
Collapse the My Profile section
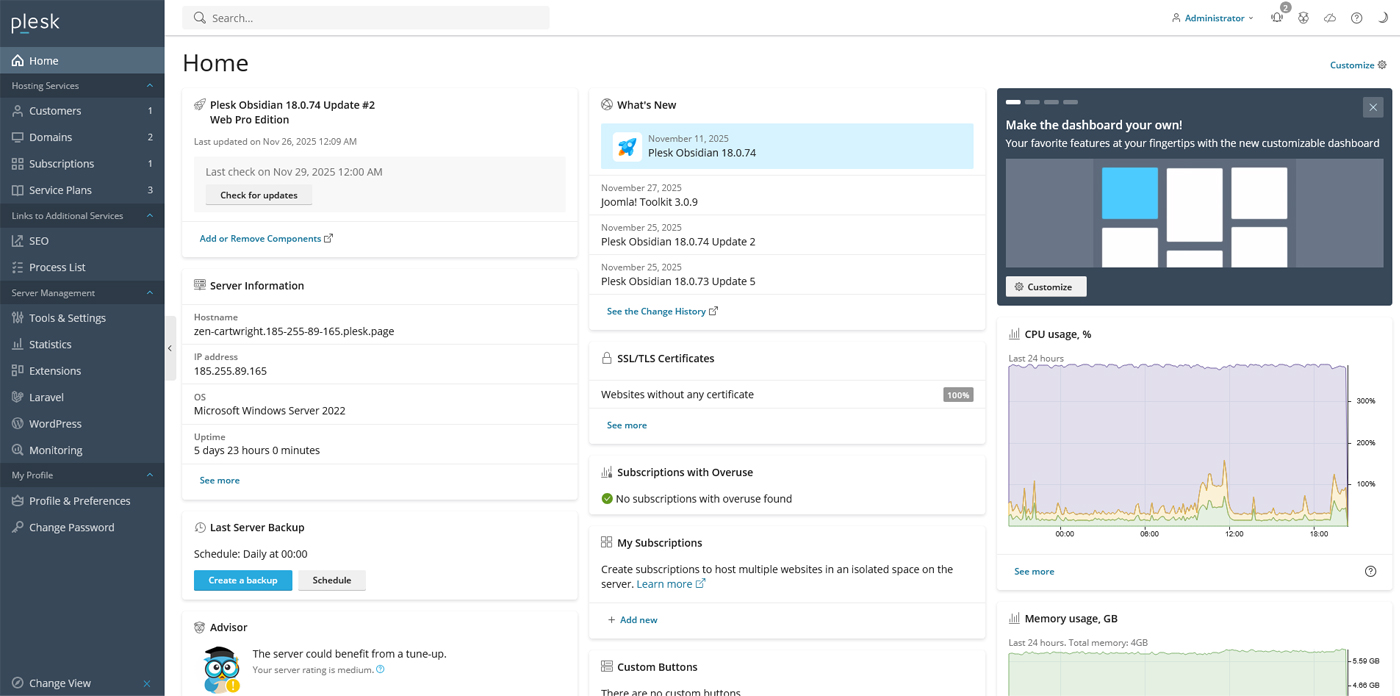149,475
